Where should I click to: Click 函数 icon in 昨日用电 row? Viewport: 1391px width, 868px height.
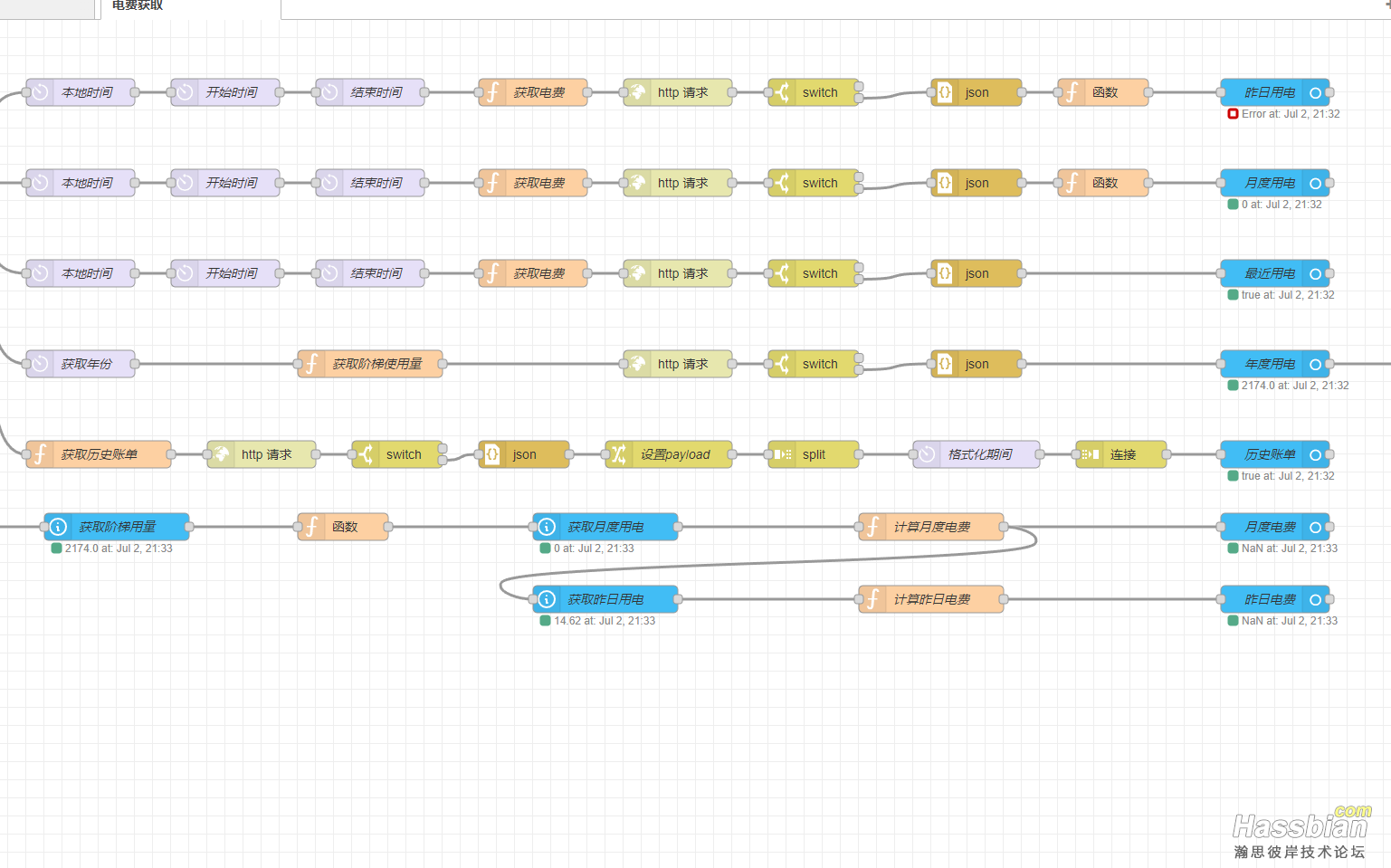[x=1072, y=92]
